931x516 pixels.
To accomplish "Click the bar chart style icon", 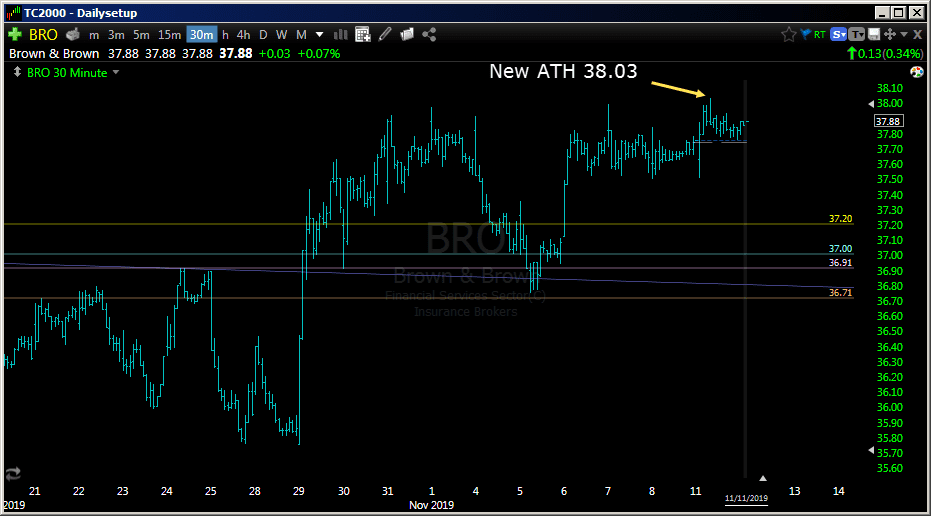I will [340, 34].
